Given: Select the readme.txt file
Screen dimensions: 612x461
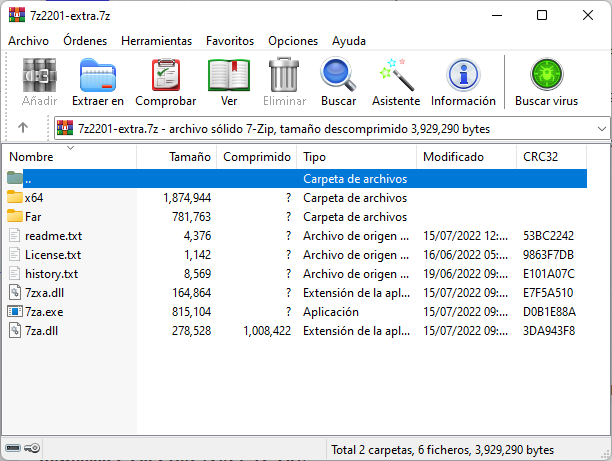Looking at the screenshot, I should (53, 236).
